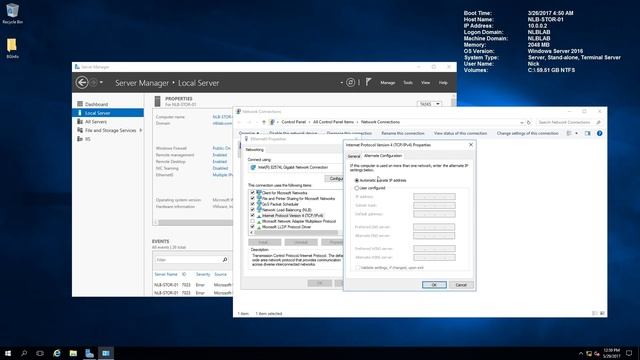The image size is (640, 360).
Task: Toggle QoS Packet Scheduler checkbox
Action: click(252, 204)
